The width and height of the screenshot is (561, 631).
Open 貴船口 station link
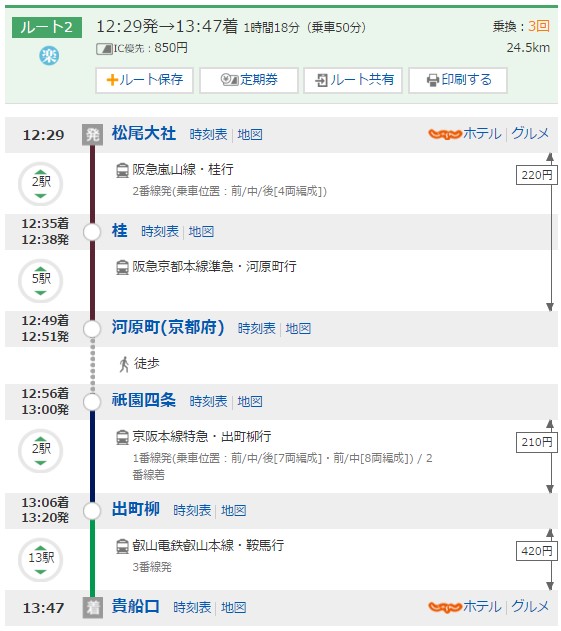click(136, 606)
